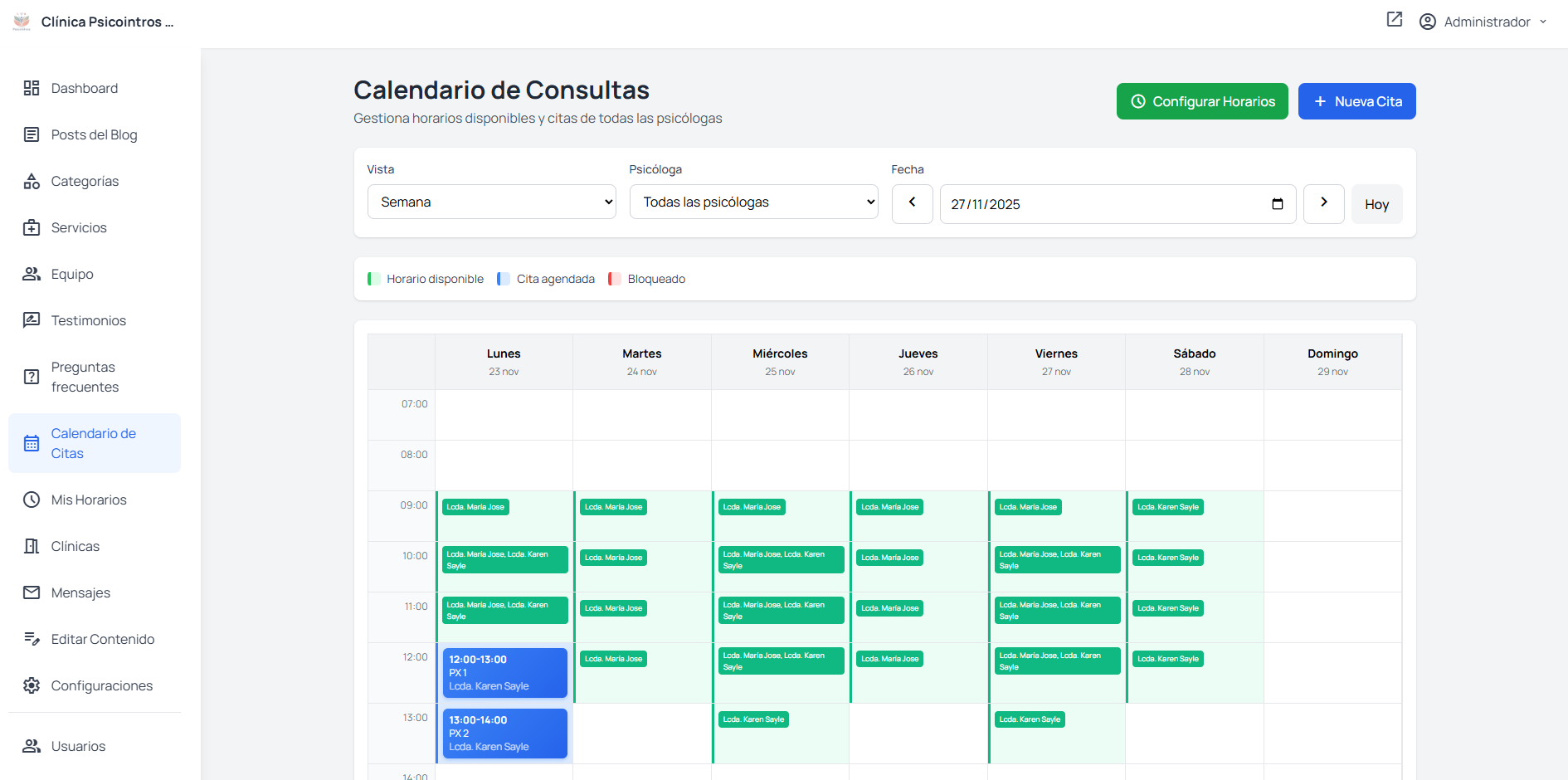
Task: Open Categorías in the sidebar
Action: 95,181
